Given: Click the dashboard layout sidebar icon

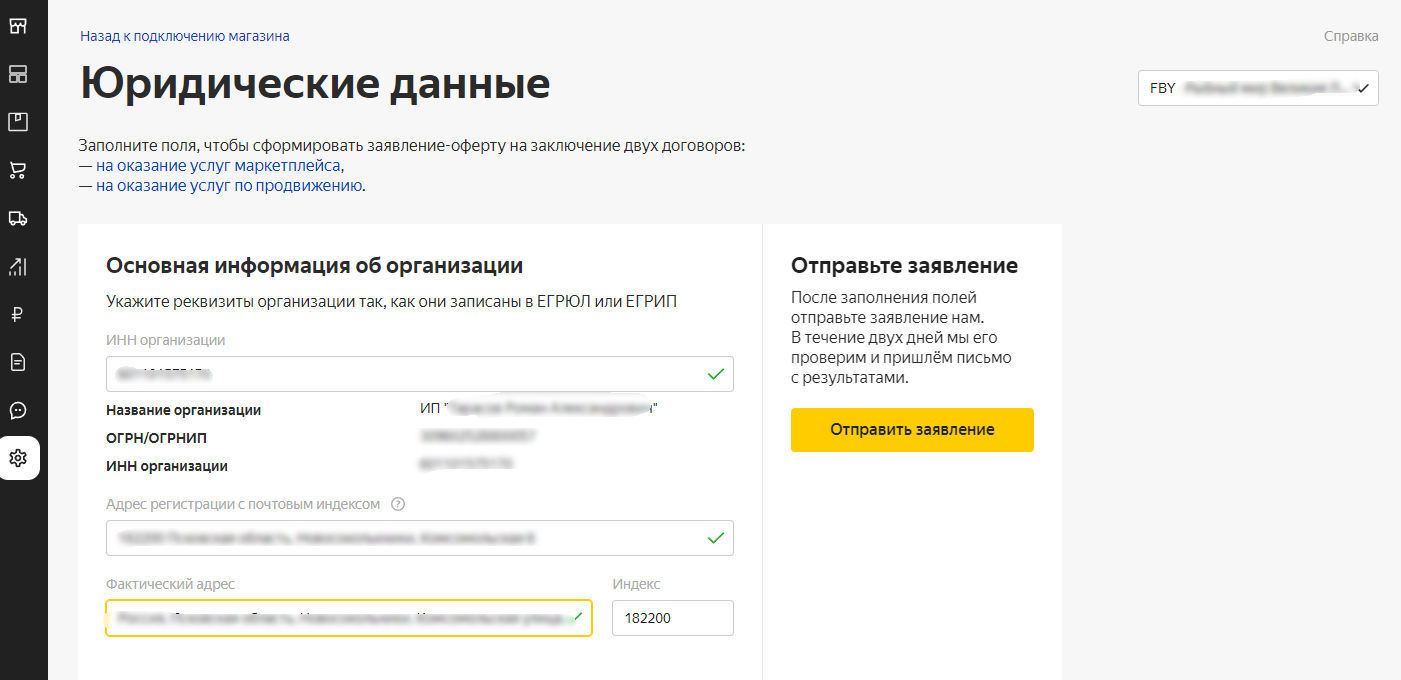Looking at the screenshot, I should point(18,74).
